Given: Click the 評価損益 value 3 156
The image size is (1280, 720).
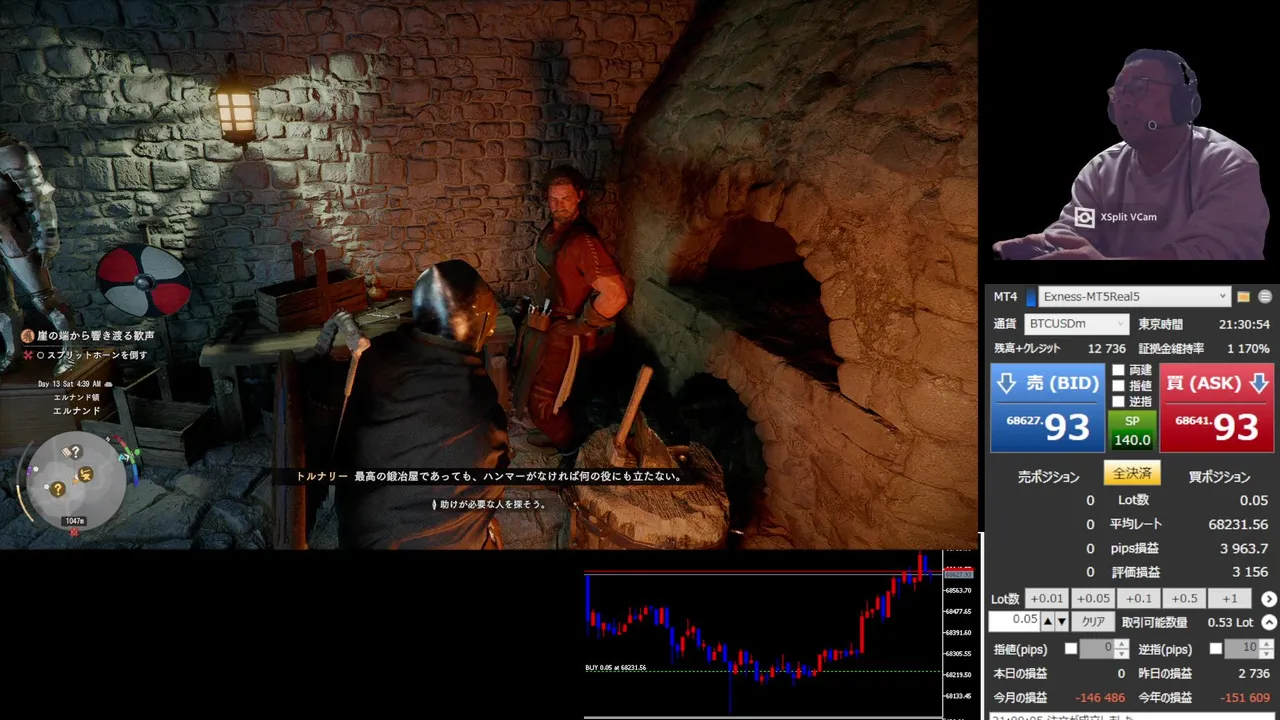Looking at the screenshot, I should (1250, 573).
